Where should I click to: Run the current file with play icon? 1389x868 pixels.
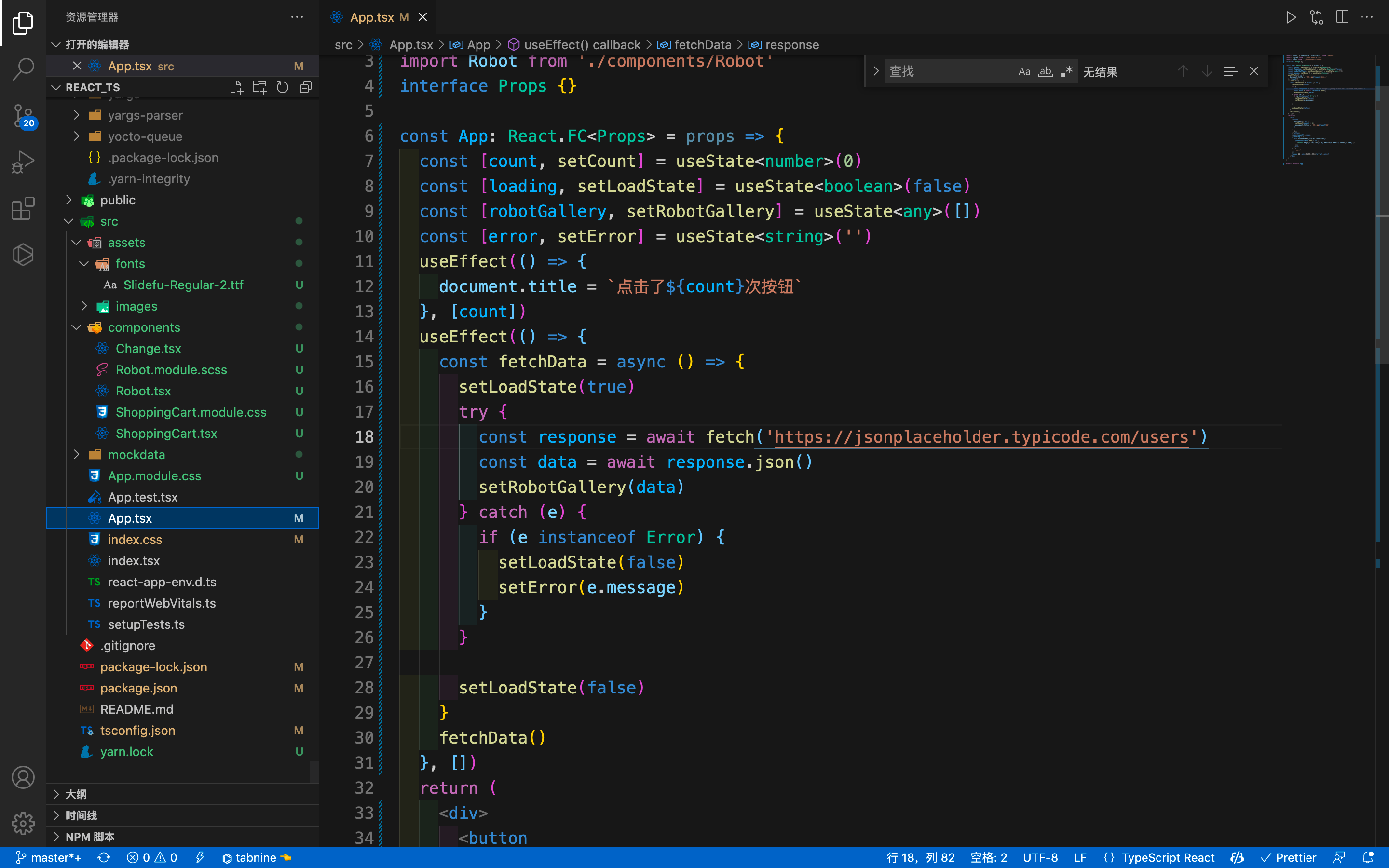click(x=1291, y=17)
